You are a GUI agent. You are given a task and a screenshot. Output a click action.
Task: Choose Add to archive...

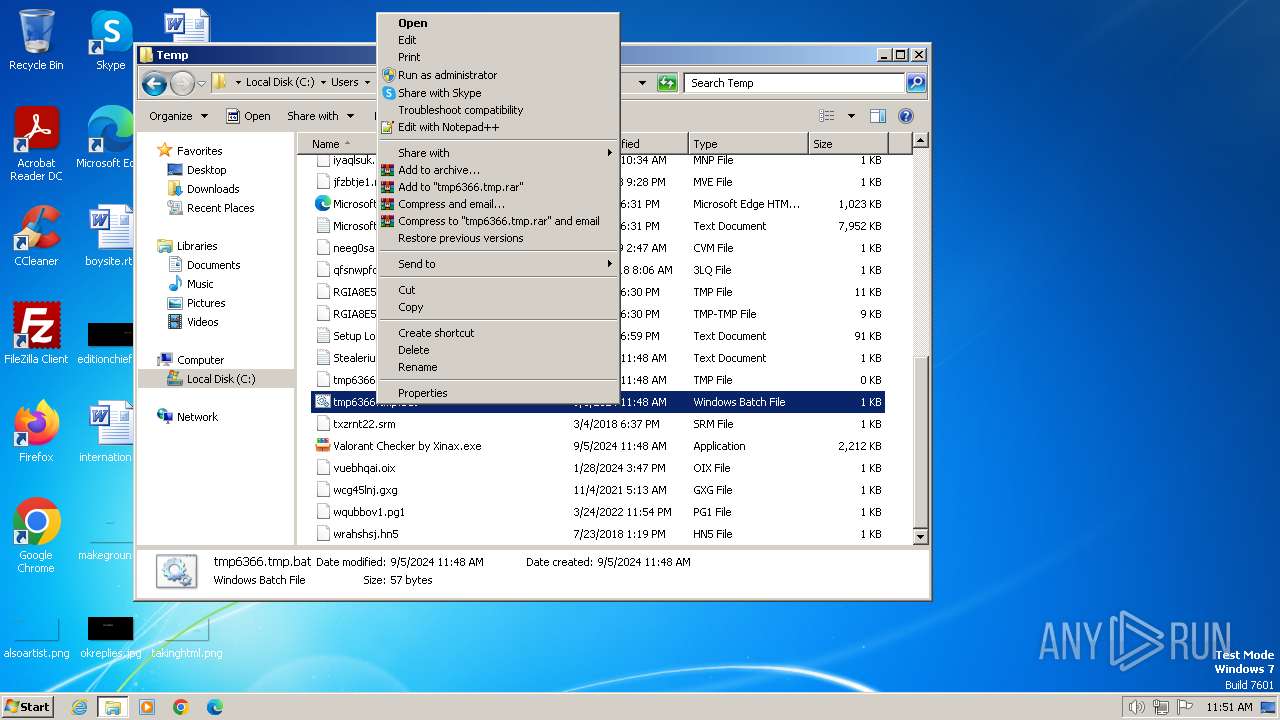pos(498,170)
